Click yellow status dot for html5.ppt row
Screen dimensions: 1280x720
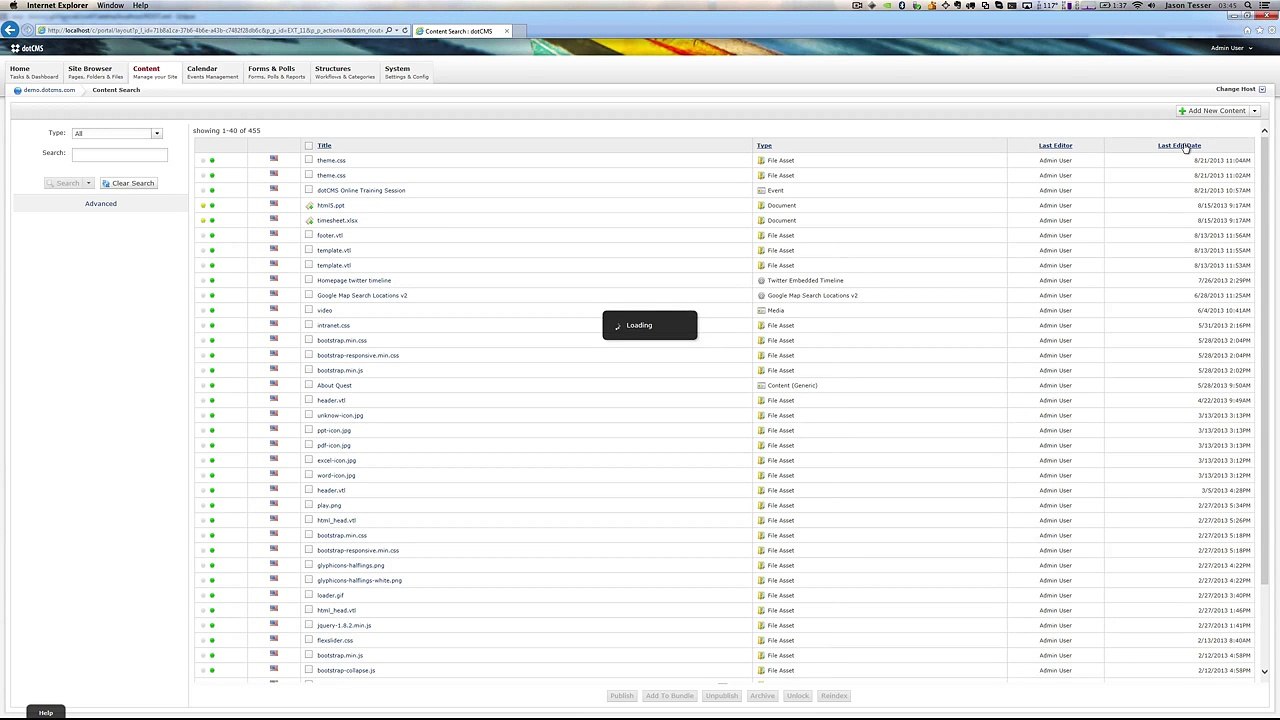tap(203, 205)
